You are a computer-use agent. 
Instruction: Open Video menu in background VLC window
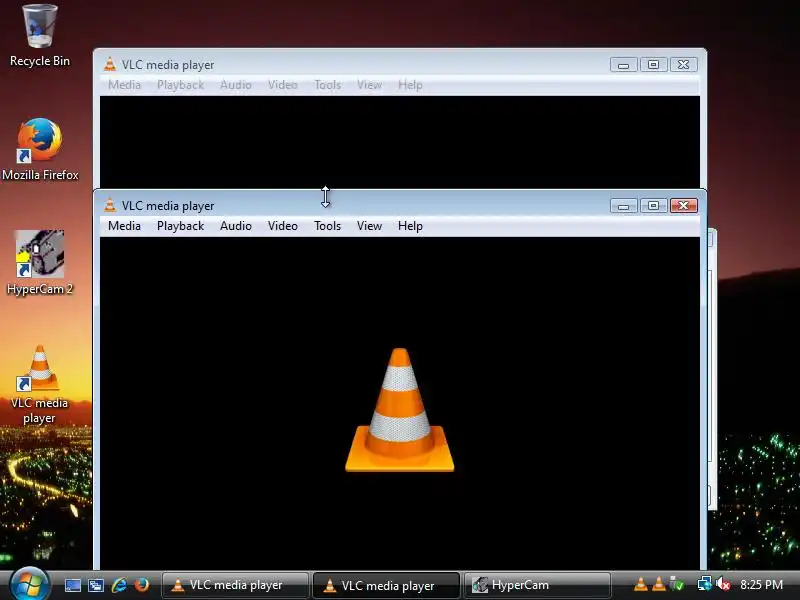[x=283, y=85]
